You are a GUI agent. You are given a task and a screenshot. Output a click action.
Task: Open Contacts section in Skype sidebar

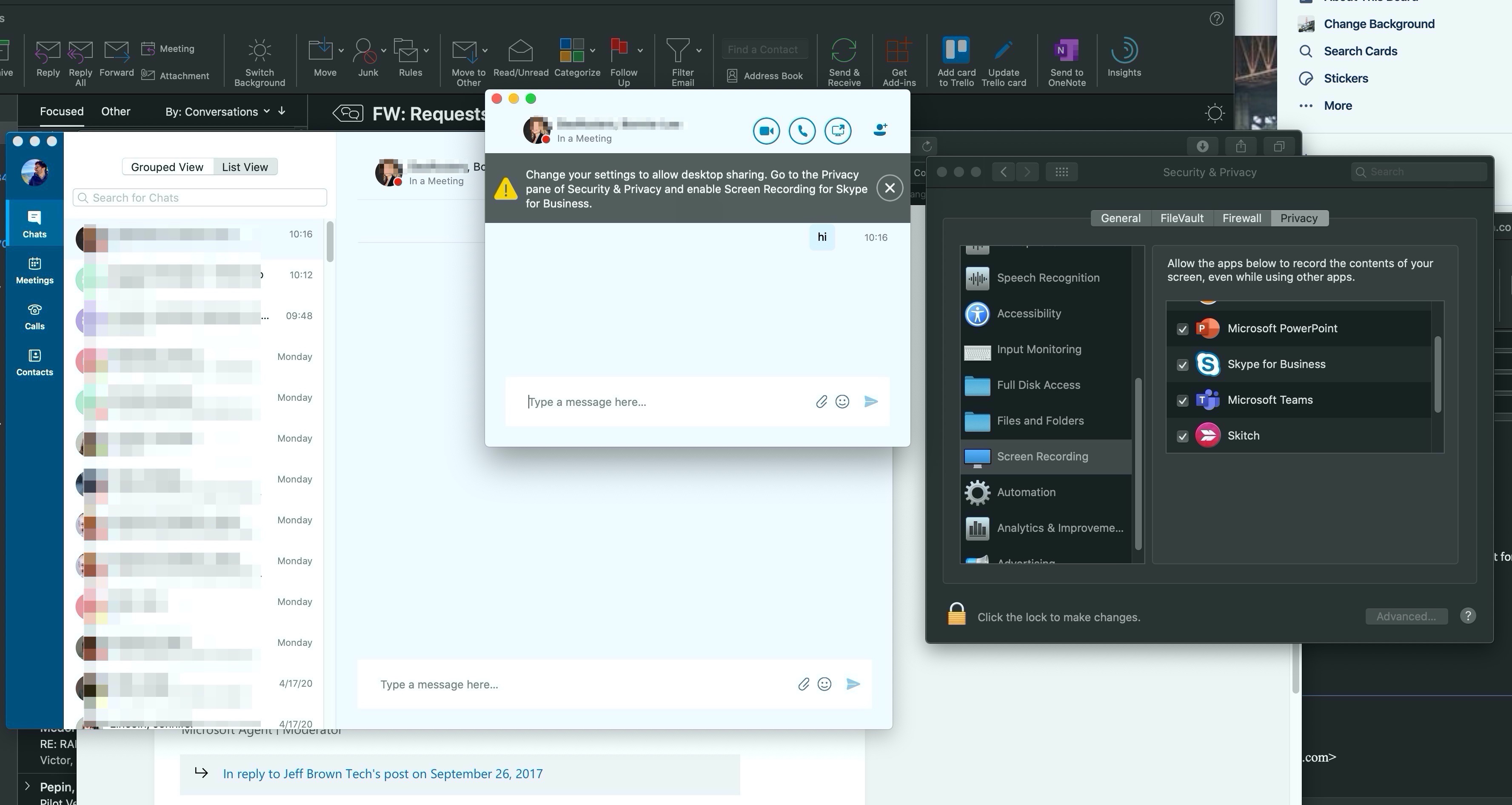click(x=34, y=362)
